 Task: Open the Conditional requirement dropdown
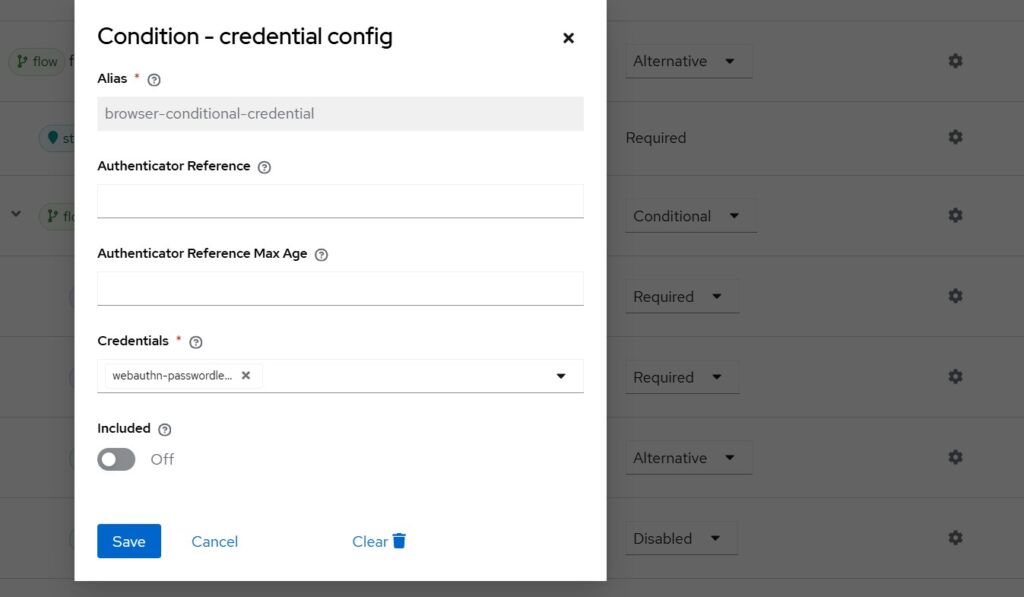coord(690,216)
